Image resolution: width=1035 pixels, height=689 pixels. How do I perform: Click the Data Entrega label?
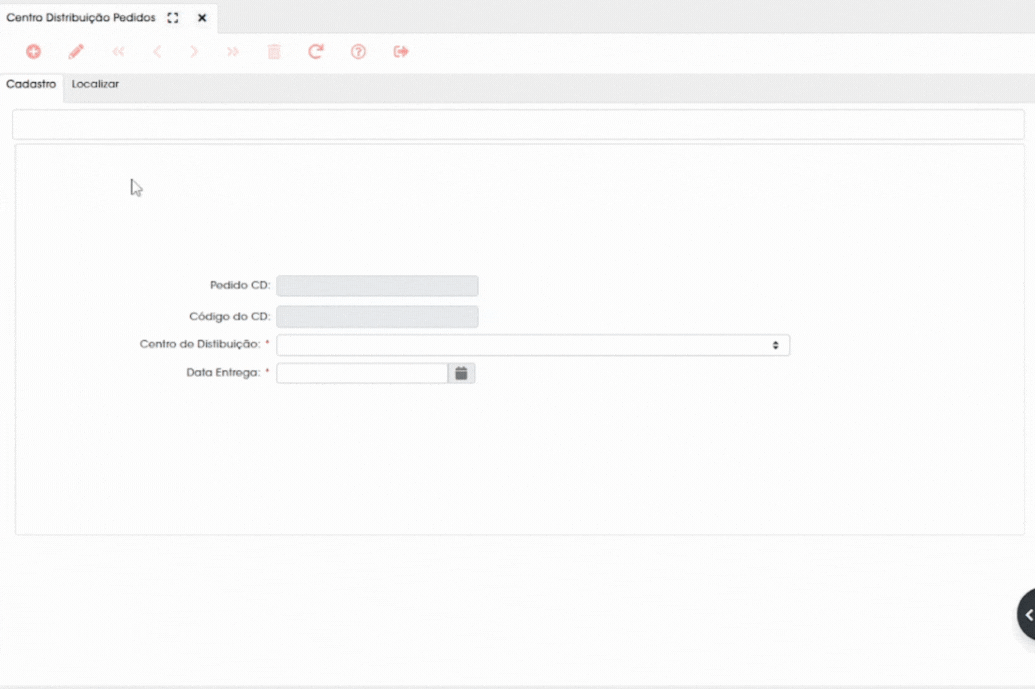223,373
